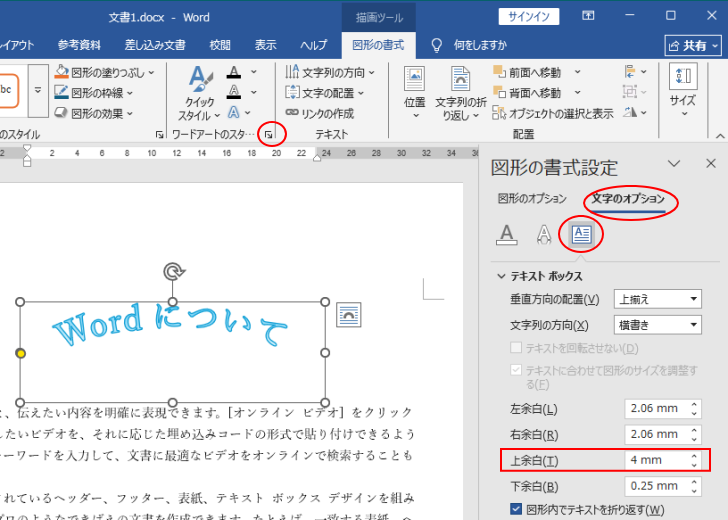The height and width of the screenshot is (520, 728).
Task: Switch to the 参考資料 tab
Action: (x=79, y=45)
